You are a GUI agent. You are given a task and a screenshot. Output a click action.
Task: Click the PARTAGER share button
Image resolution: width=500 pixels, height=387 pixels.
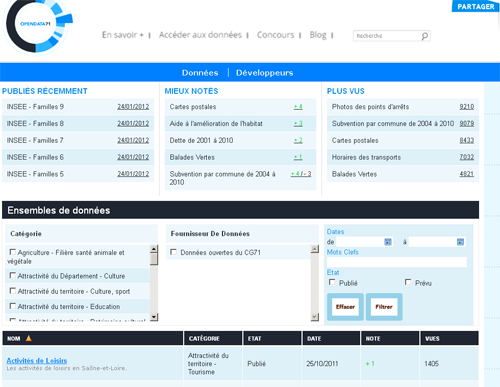click(476, 6)
